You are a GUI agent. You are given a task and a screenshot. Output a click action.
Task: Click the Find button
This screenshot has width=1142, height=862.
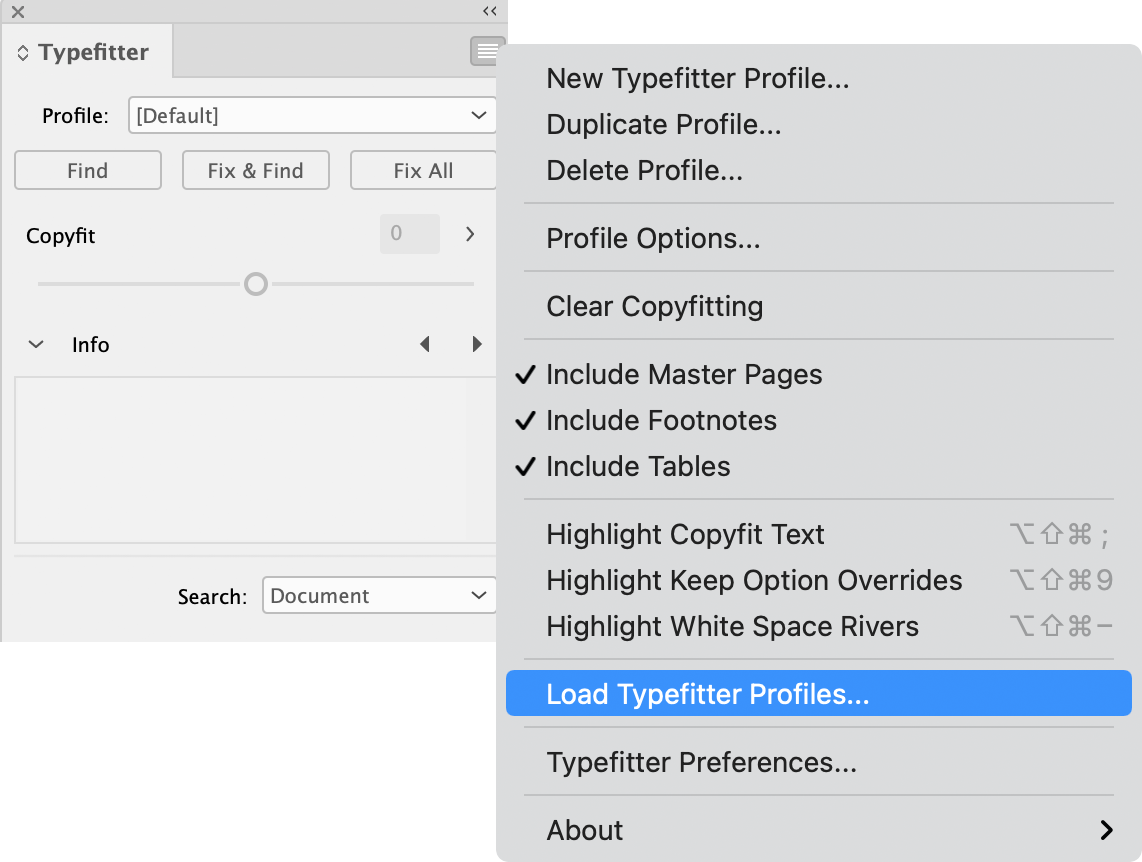(88, 170)
